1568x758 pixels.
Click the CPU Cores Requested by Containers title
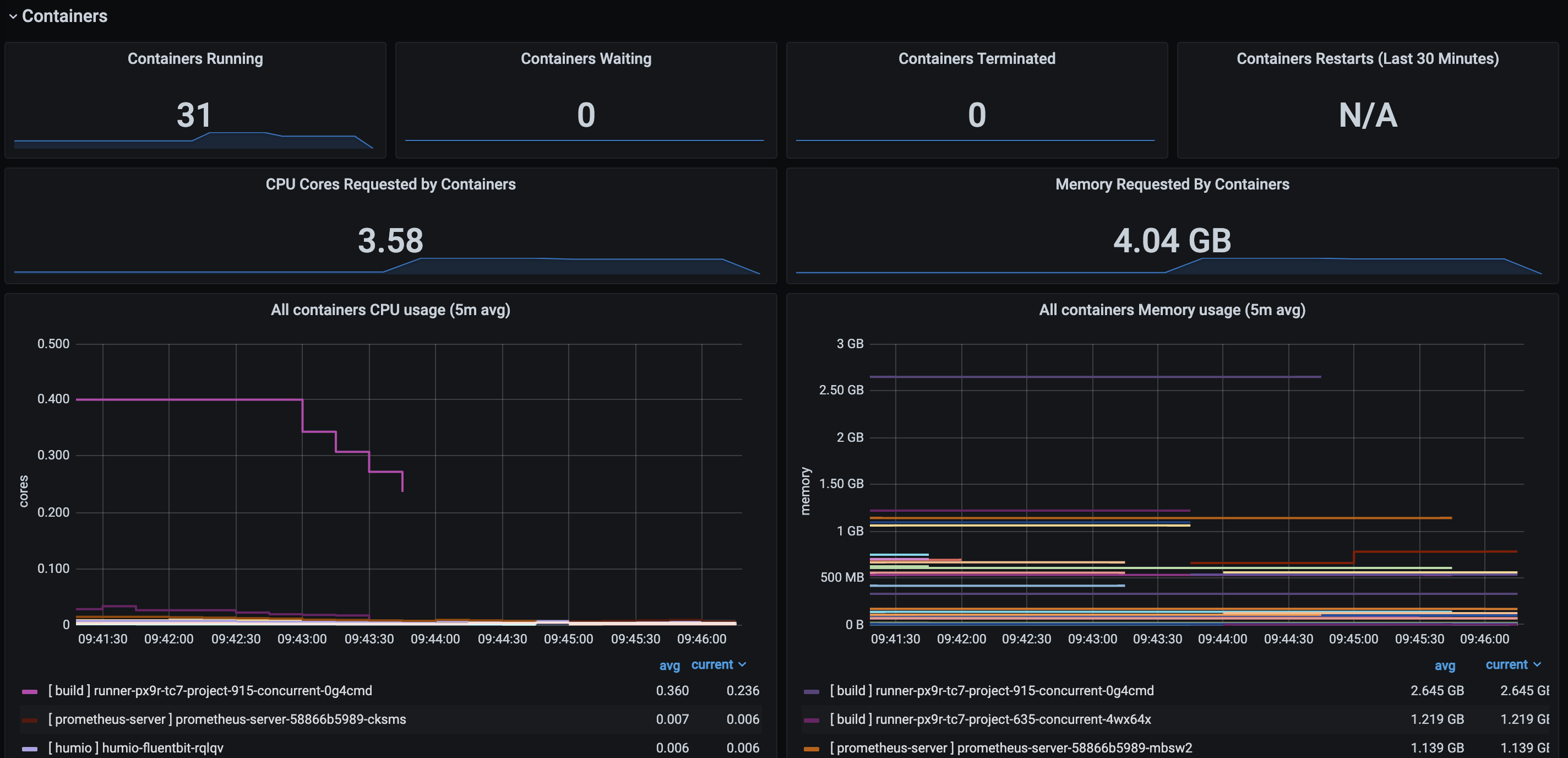390,184
